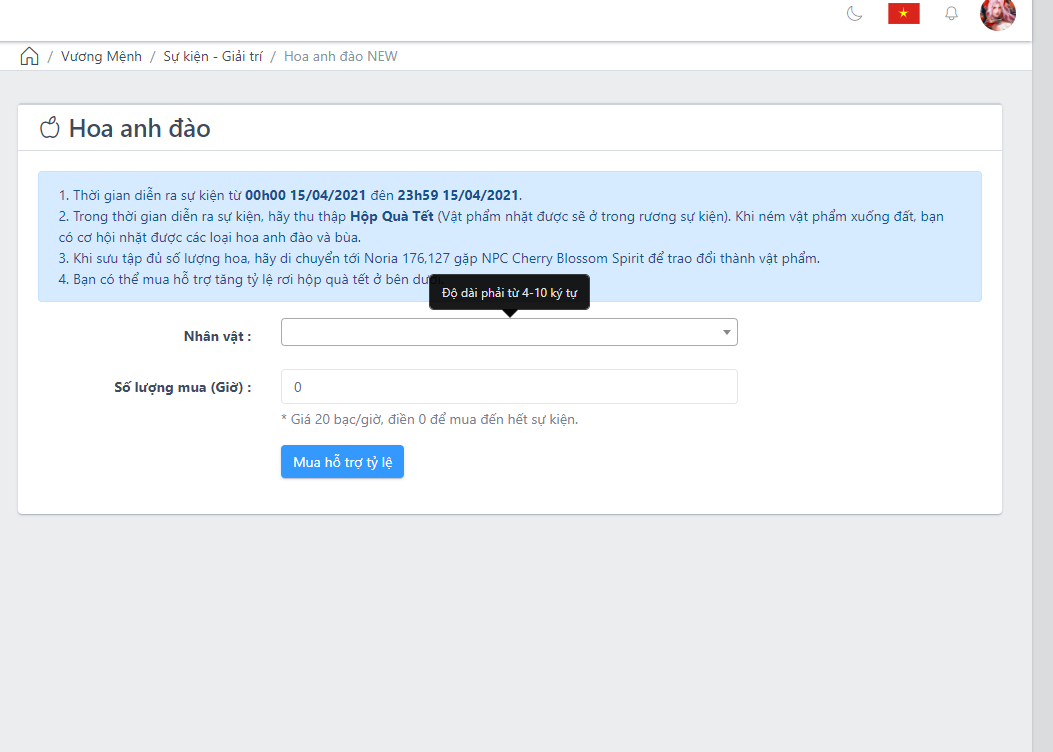Image resolution: width=1053 pixels, height=752 pixels.
Task: Click the apple icon beside page title
Action: pyautogui.click(x=49, y=128)
